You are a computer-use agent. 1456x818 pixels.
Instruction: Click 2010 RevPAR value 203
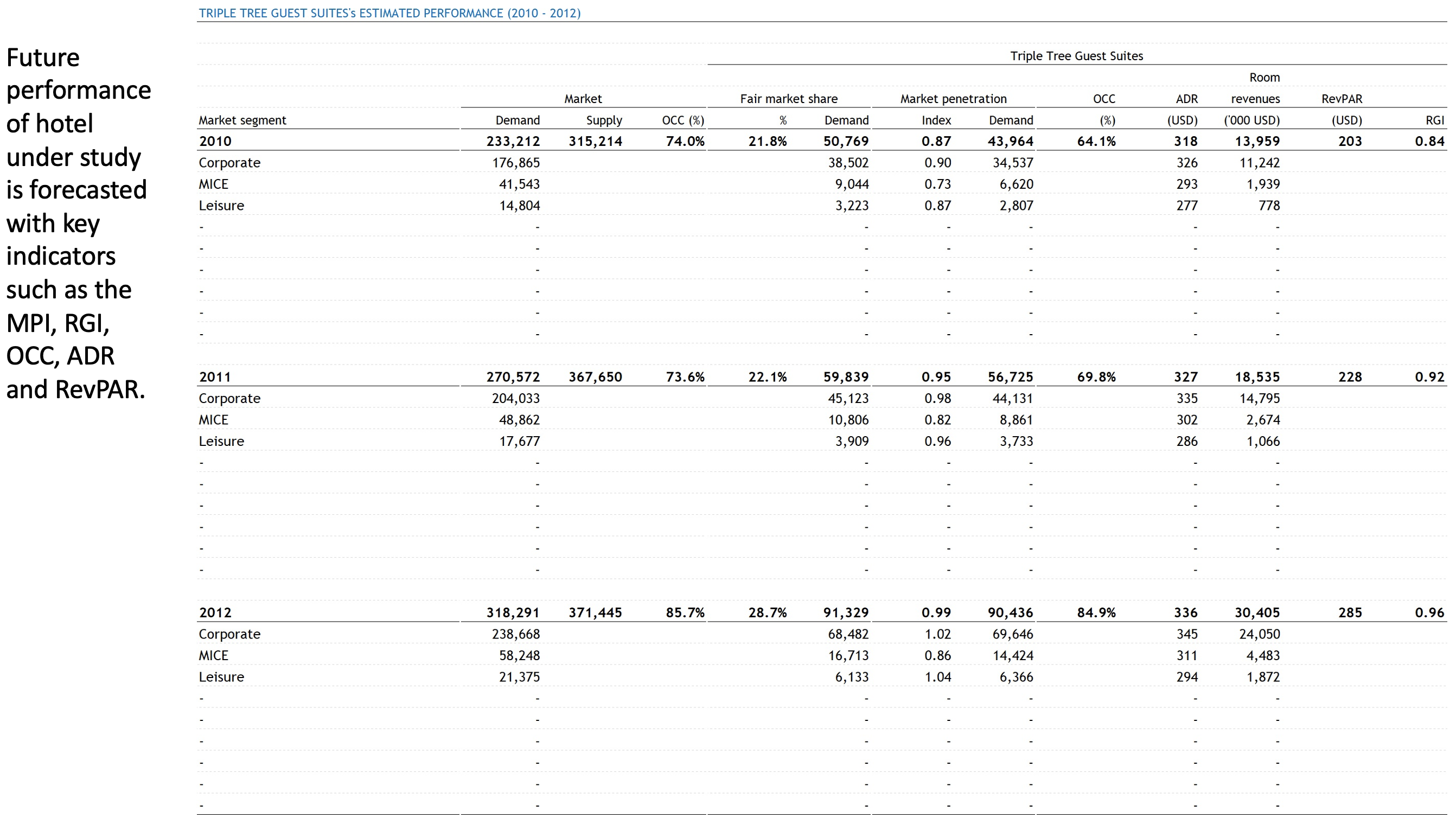coord(1350,142)
